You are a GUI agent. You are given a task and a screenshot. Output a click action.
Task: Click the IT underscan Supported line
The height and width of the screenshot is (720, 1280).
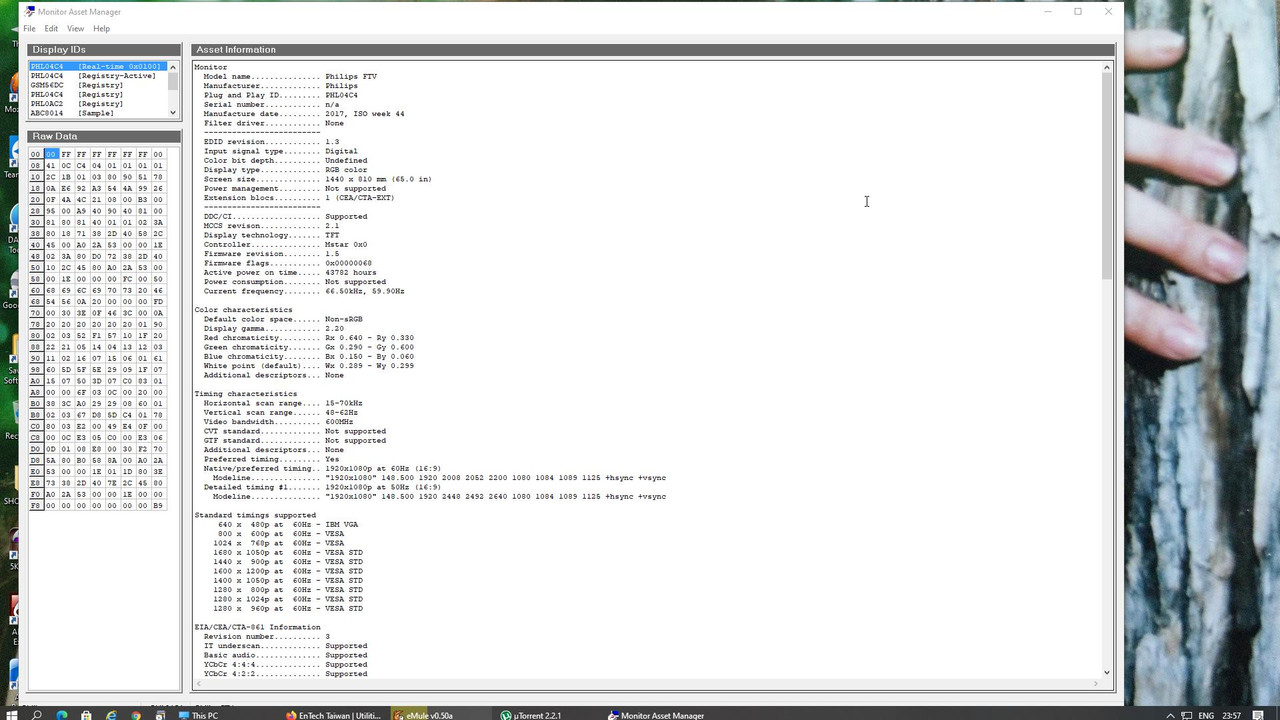[x=285, y=645]
